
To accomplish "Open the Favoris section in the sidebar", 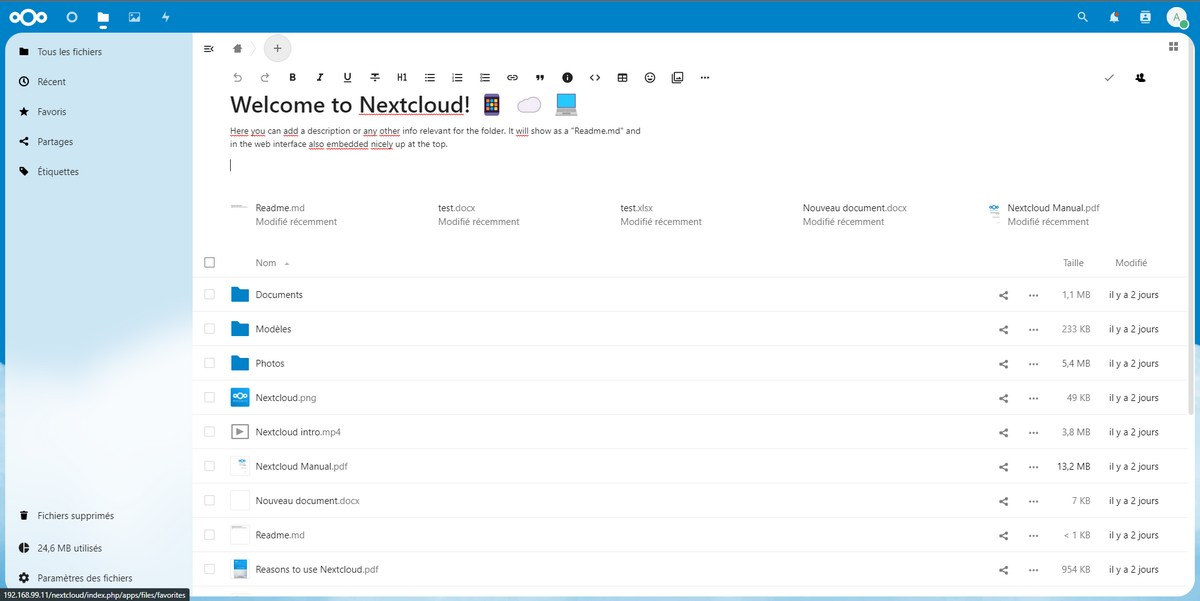I will click(x=52, y=112).
